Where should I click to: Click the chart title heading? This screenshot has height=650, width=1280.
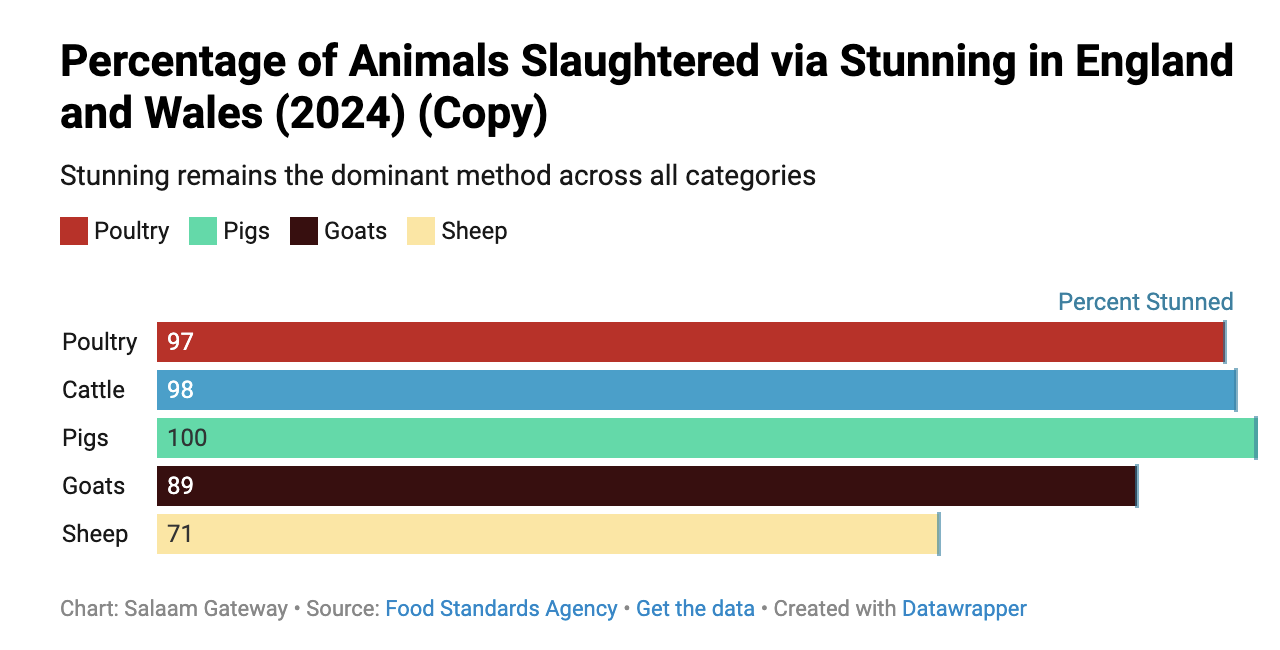point(646,88)
